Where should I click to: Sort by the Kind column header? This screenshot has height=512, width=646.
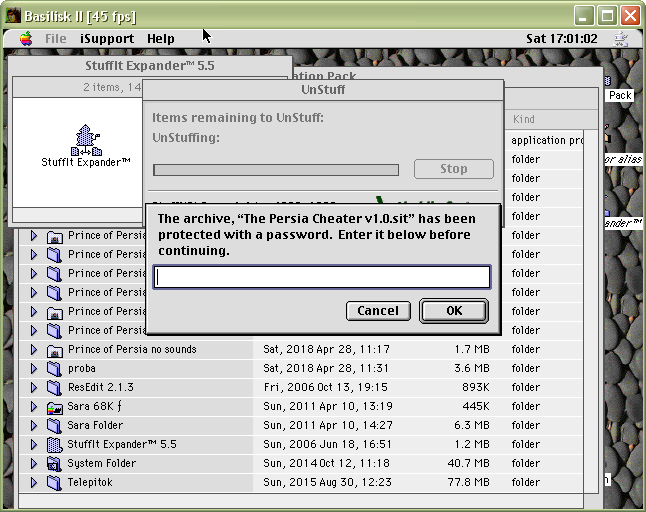524,119
